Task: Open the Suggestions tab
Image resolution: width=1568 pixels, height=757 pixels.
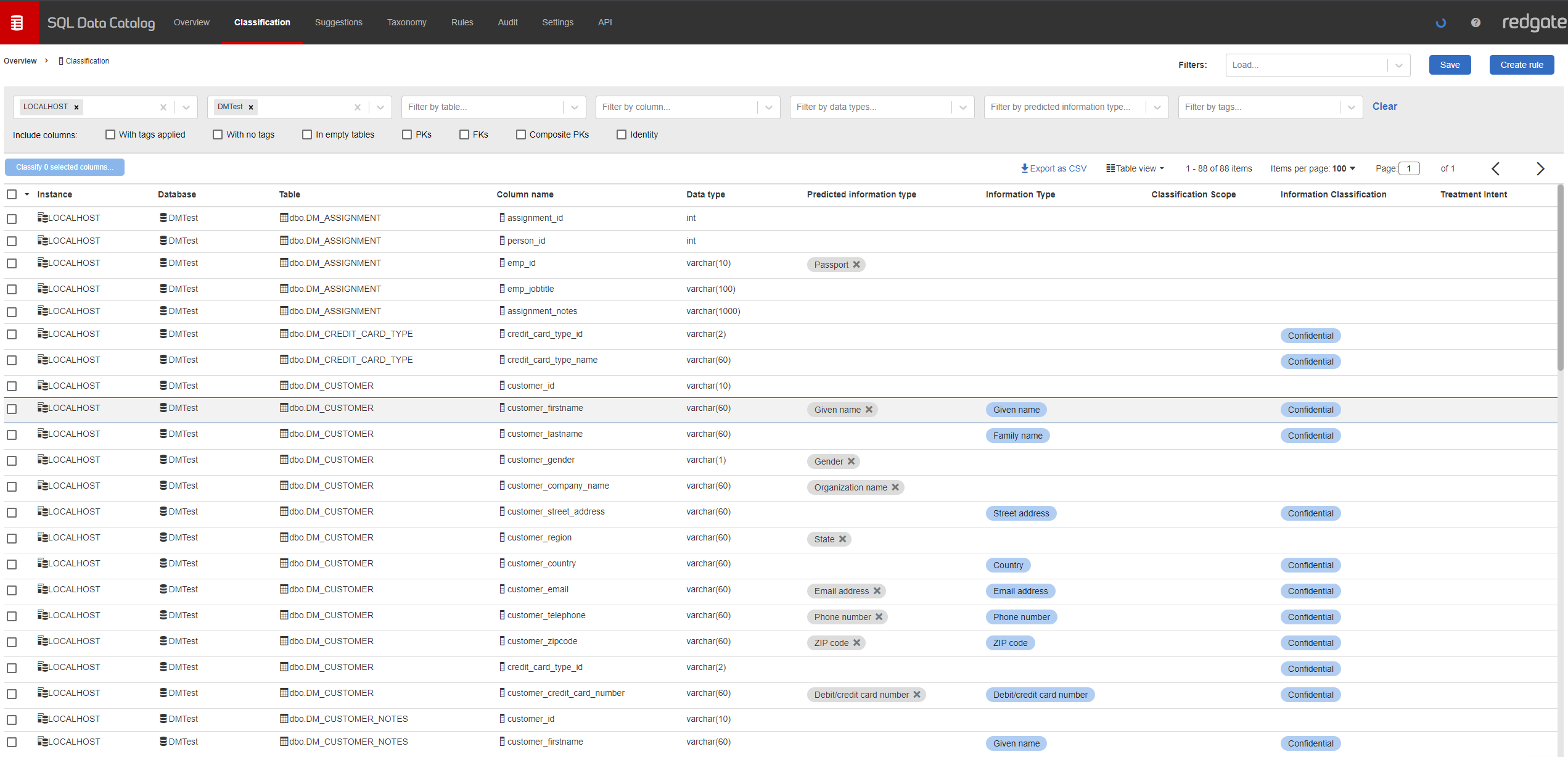Action: pos(339,22)
